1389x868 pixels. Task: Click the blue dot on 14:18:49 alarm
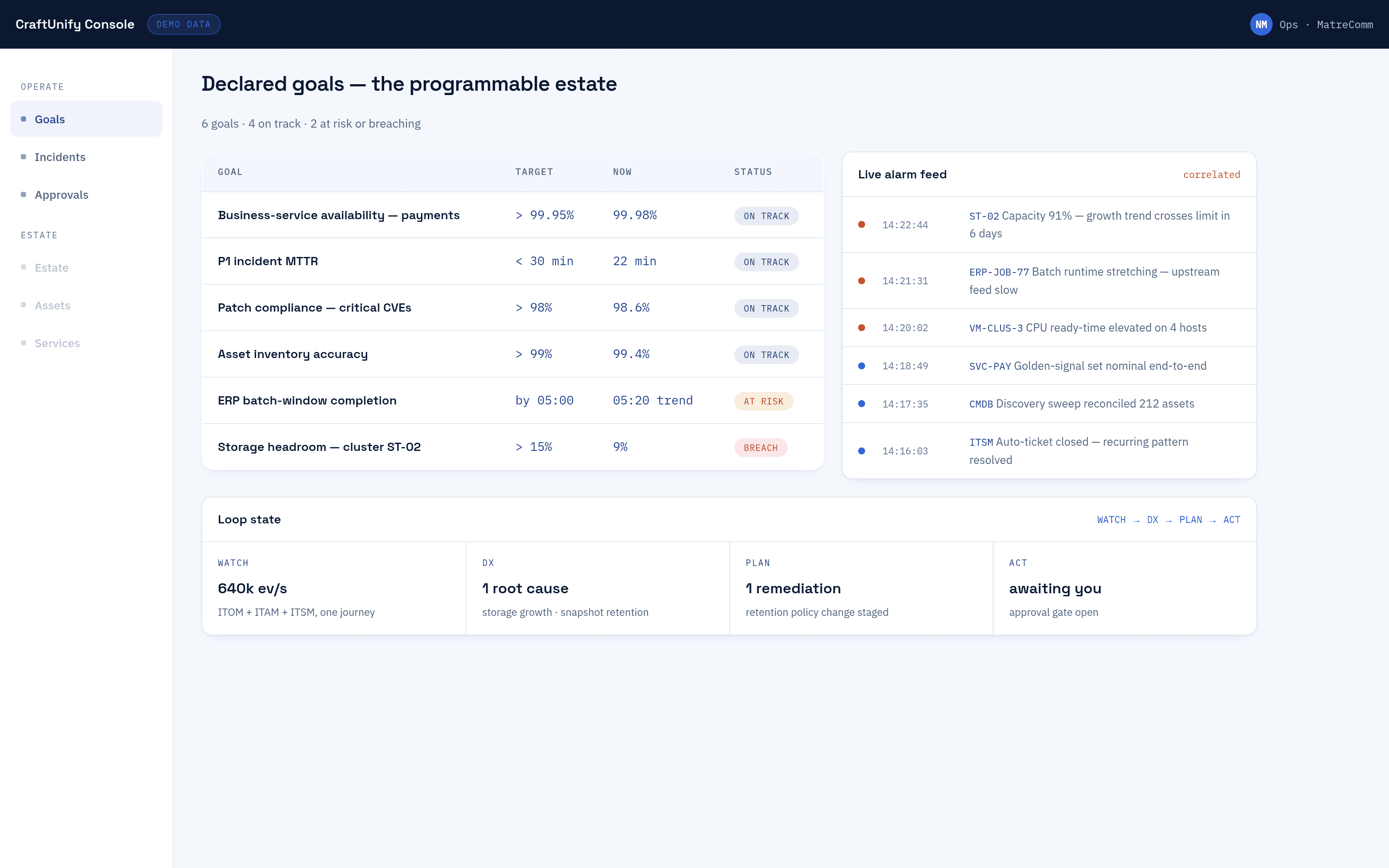pyautogui.click(x=862, y=366)
